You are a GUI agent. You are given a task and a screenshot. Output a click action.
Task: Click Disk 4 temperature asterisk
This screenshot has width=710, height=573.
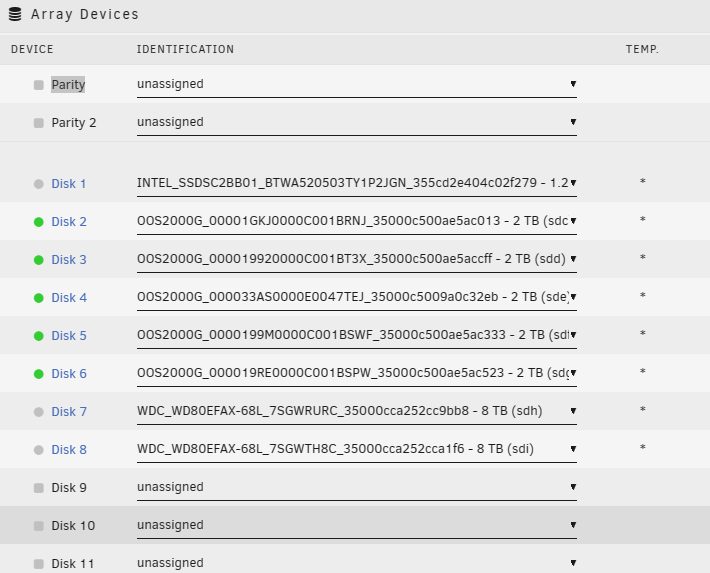pyautogui.click(x=642, y=295)
